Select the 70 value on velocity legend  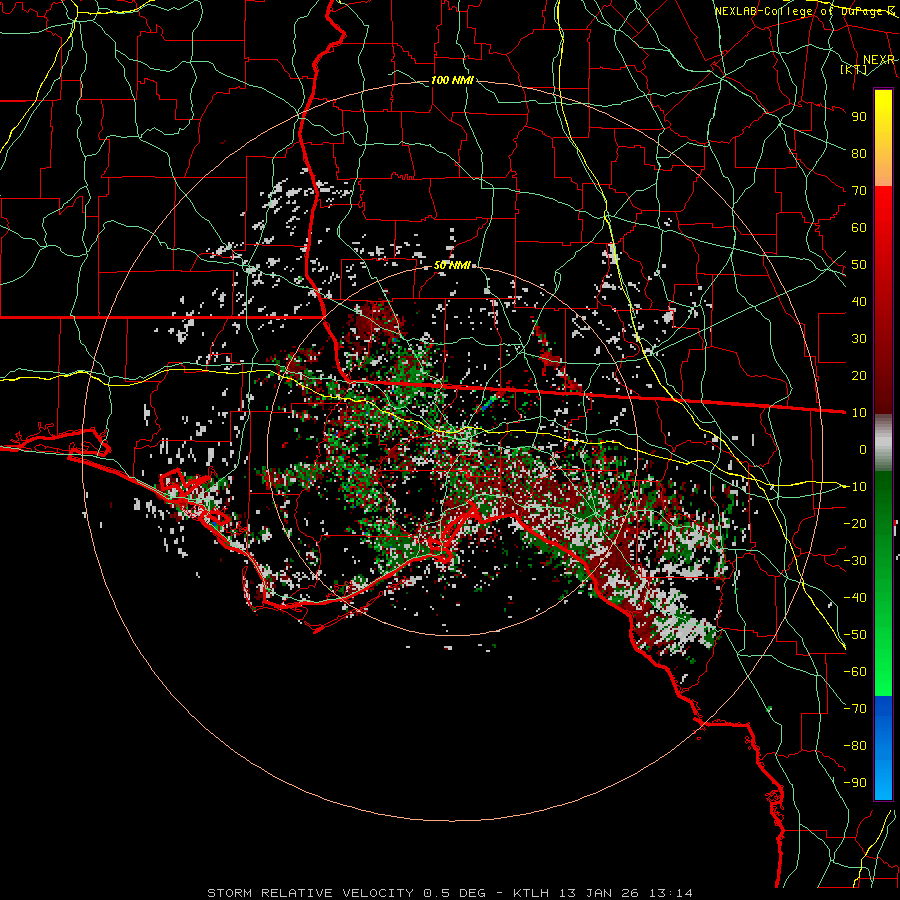pos(859,191)
